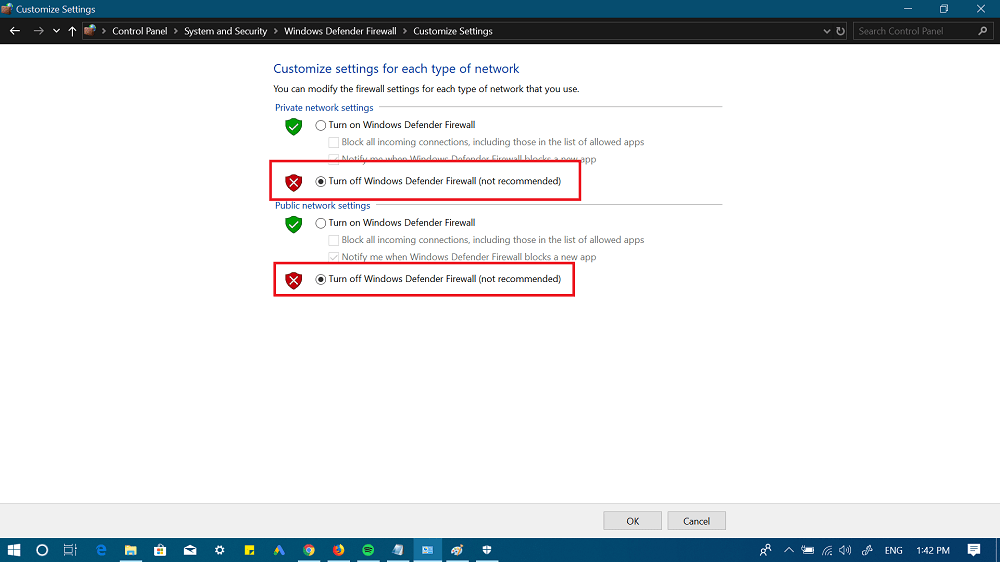Click the battery icon in tray
The height and width of the screenshot is (562, 1000).
(x=807, y=550)
